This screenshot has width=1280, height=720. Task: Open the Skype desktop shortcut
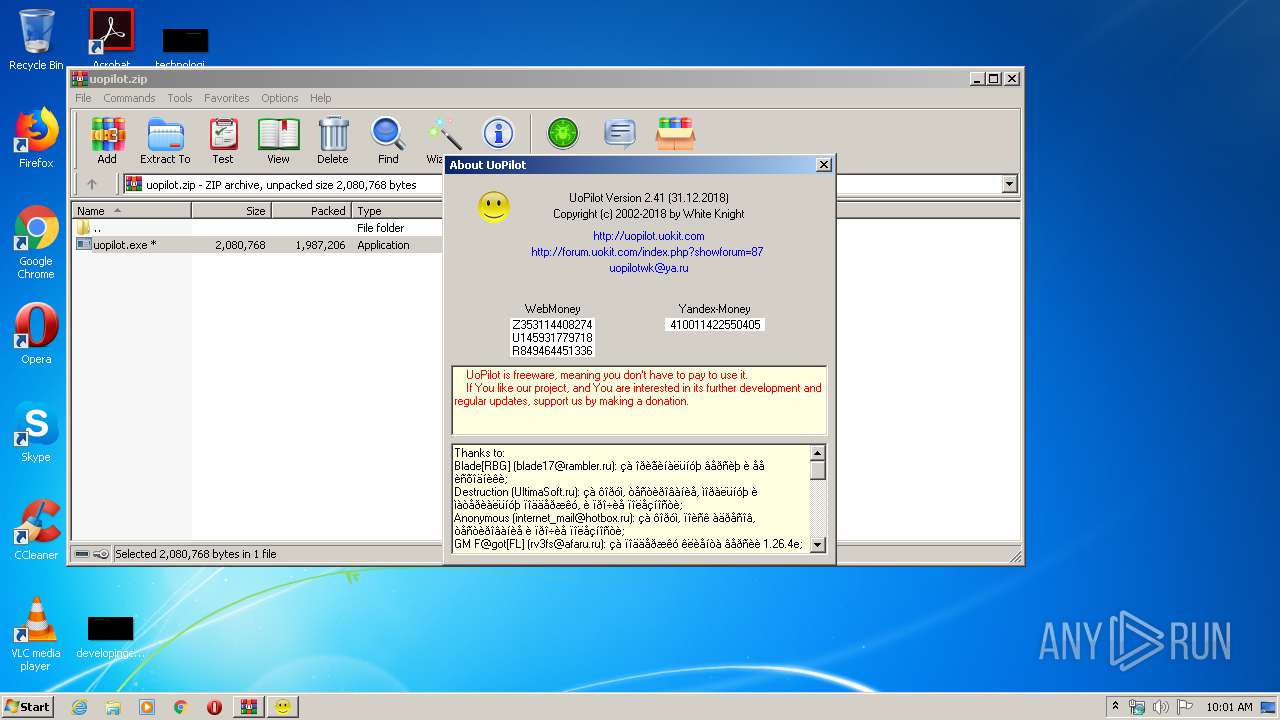pyautogui.click(x=36, y=432)
